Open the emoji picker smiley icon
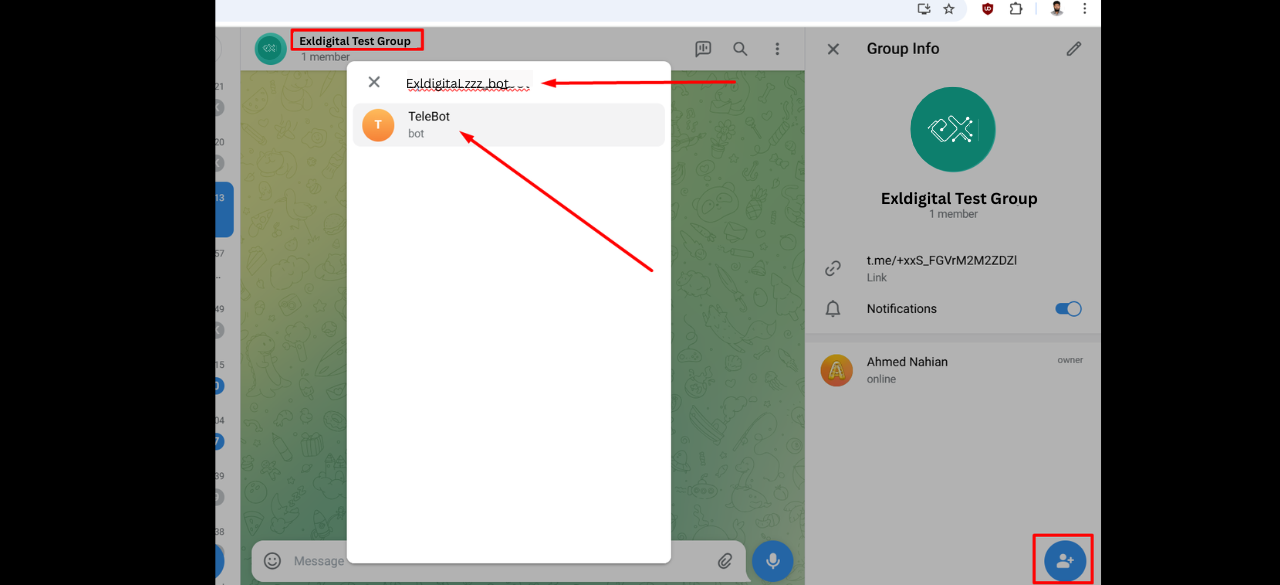 [x=272, y=561]
